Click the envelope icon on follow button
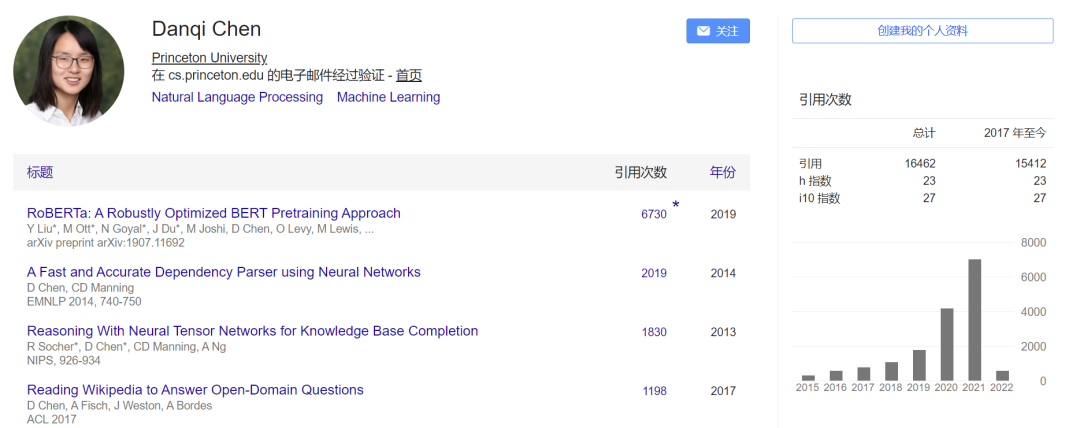The image size is (1080, 428). click(702, 31)
